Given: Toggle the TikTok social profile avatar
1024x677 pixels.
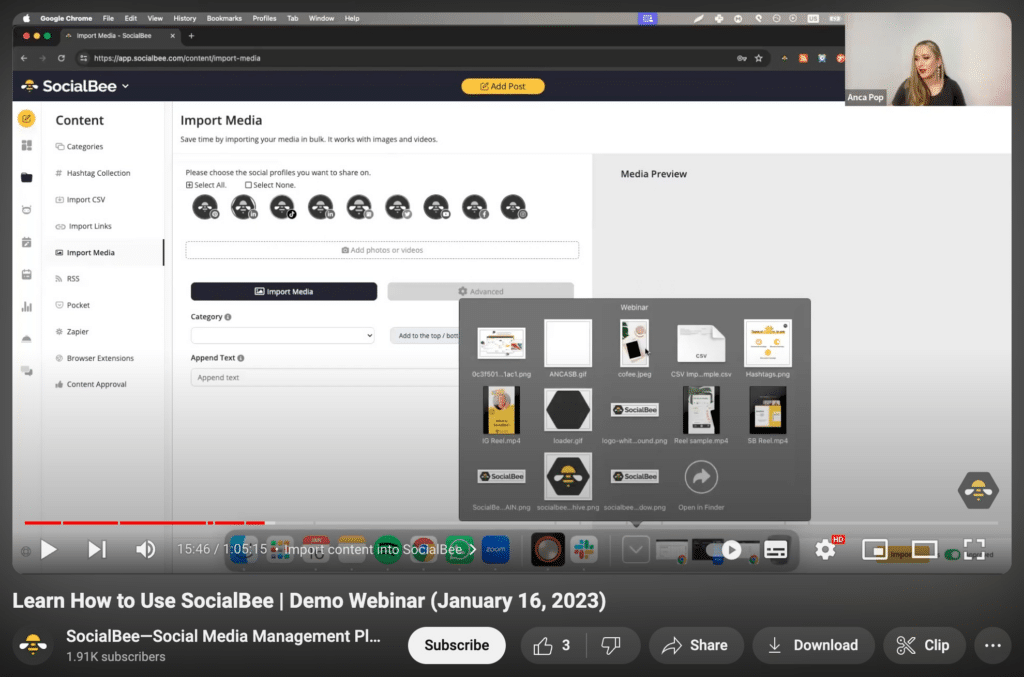Looking at the screenshot, I should [x=283, y=207].
